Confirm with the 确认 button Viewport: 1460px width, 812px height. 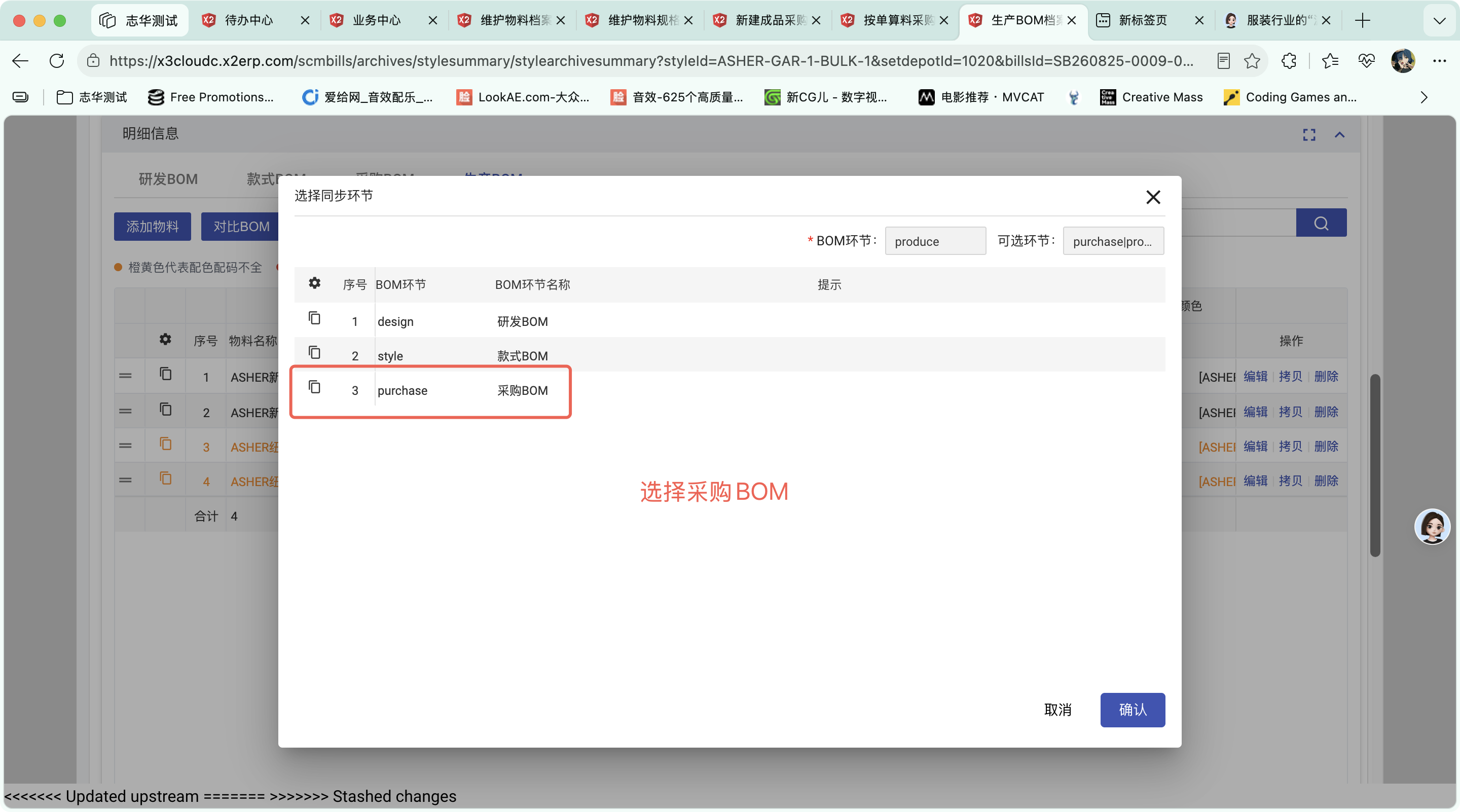point(1133,710)
